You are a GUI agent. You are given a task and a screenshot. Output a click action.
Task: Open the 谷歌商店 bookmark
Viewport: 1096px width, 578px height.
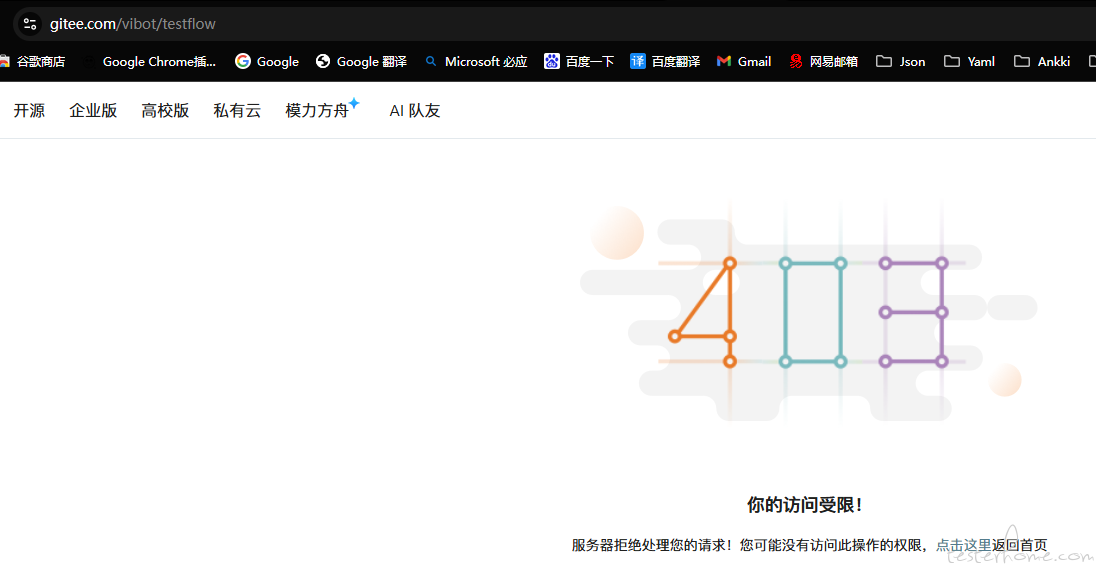(x=34, y=62)
